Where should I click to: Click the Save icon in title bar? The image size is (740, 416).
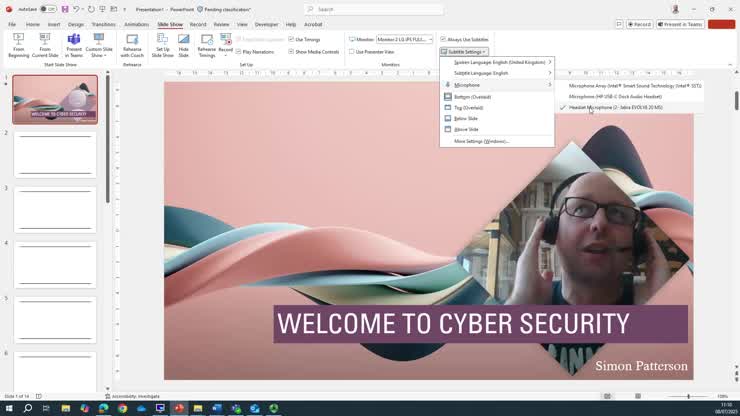pyautogui.click(x=65, y=9)
